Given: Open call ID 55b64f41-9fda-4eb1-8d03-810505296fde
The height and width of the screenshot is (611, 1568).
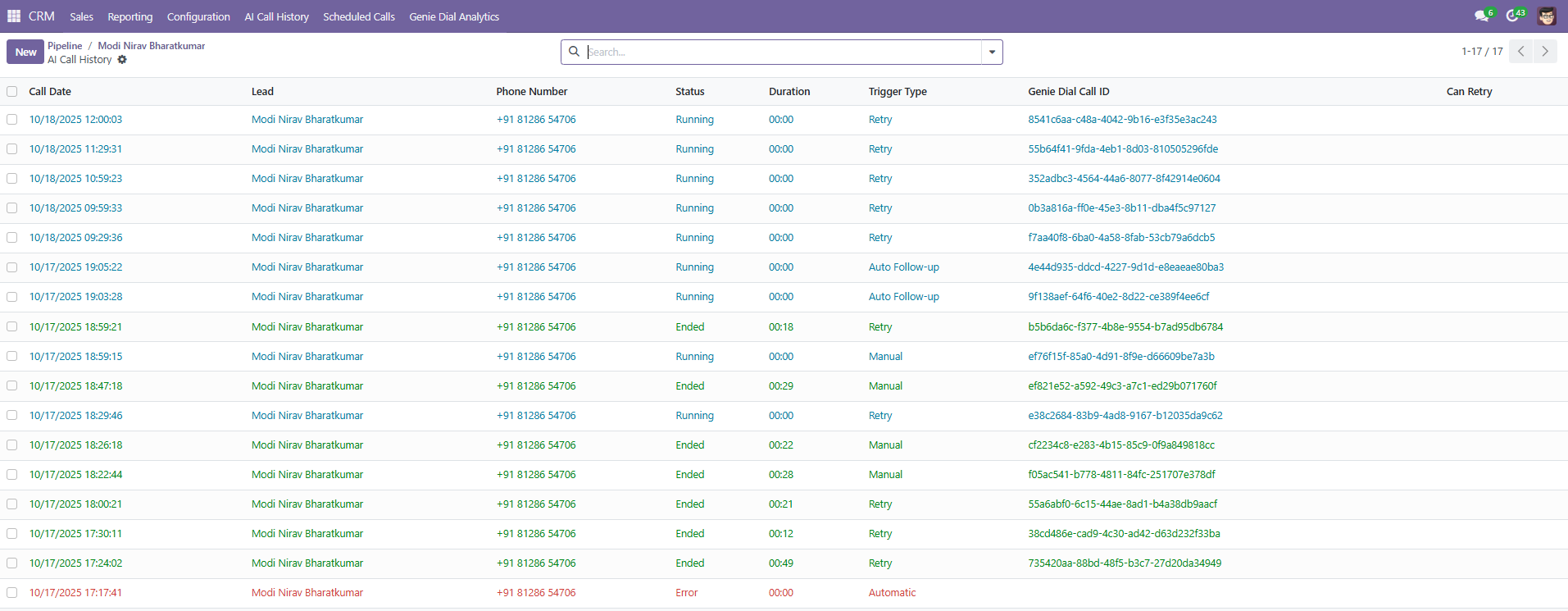Looking at the screenshot, I should tap(1123, 149).
